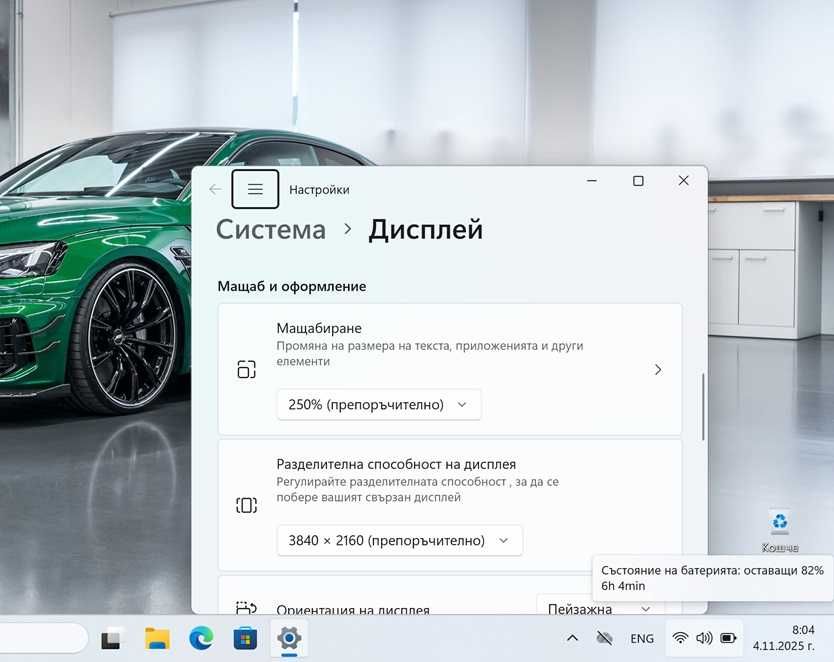Maximize the Настройки window

coord(638,181)
